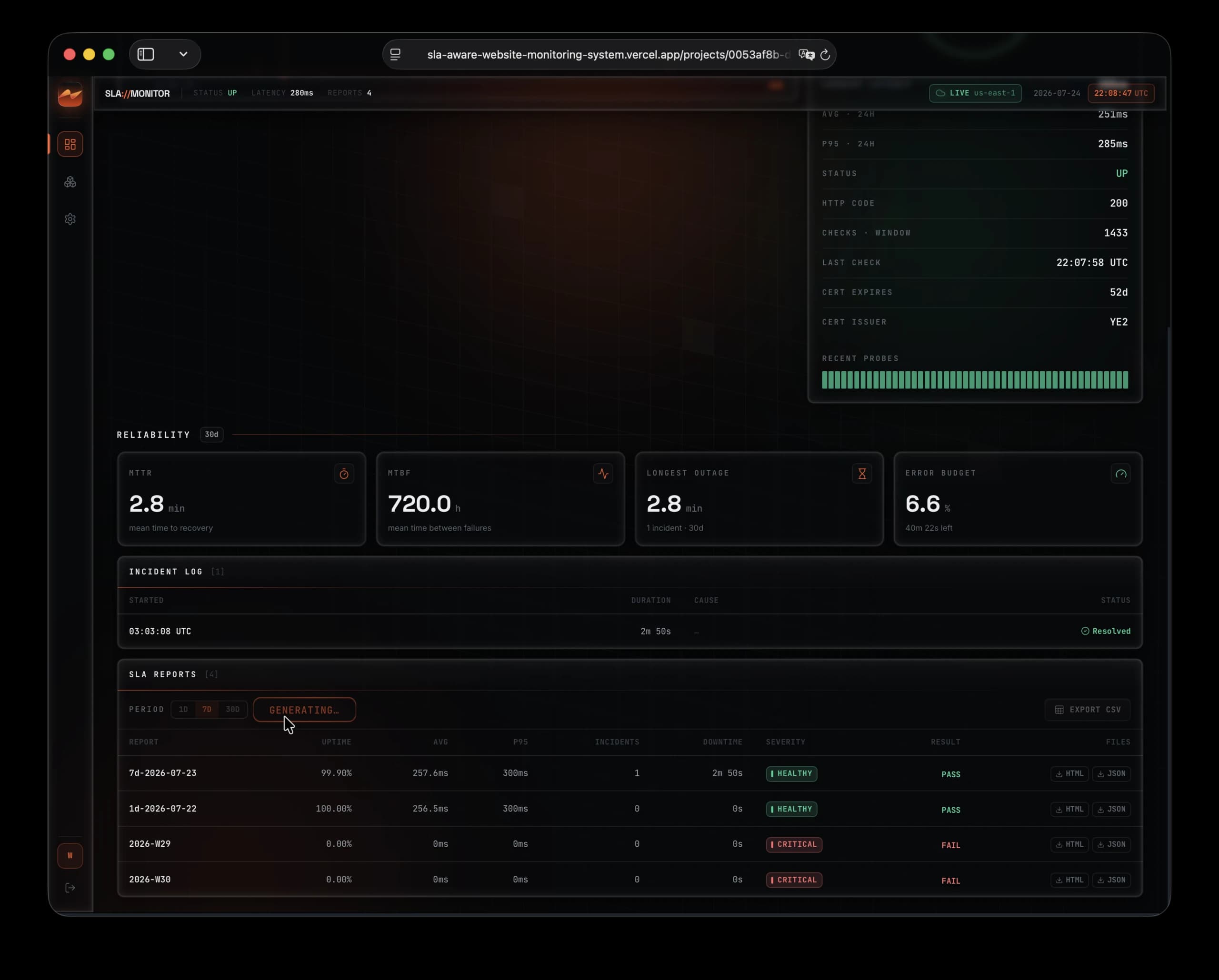Open the projects cubes icon in sidebar
This screenshot has height=980, width=1219.
pos(70,182)
